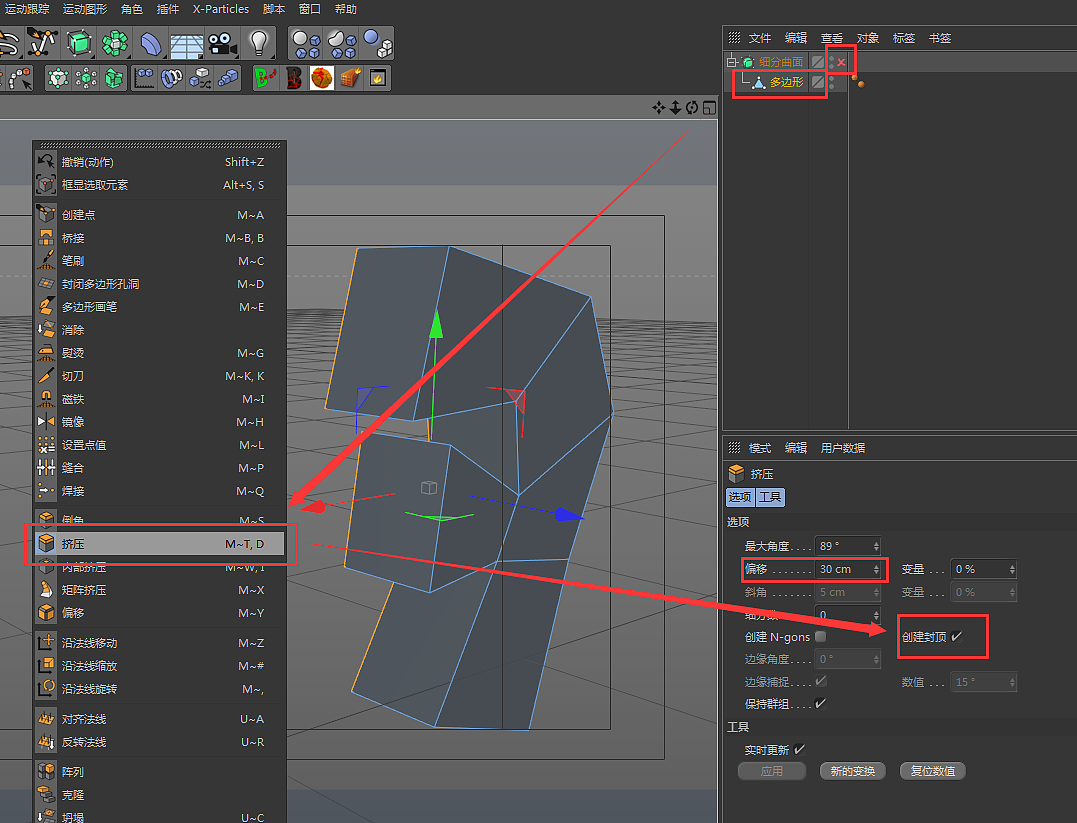Click the context menu tear-off grip bar

point(159,144)
